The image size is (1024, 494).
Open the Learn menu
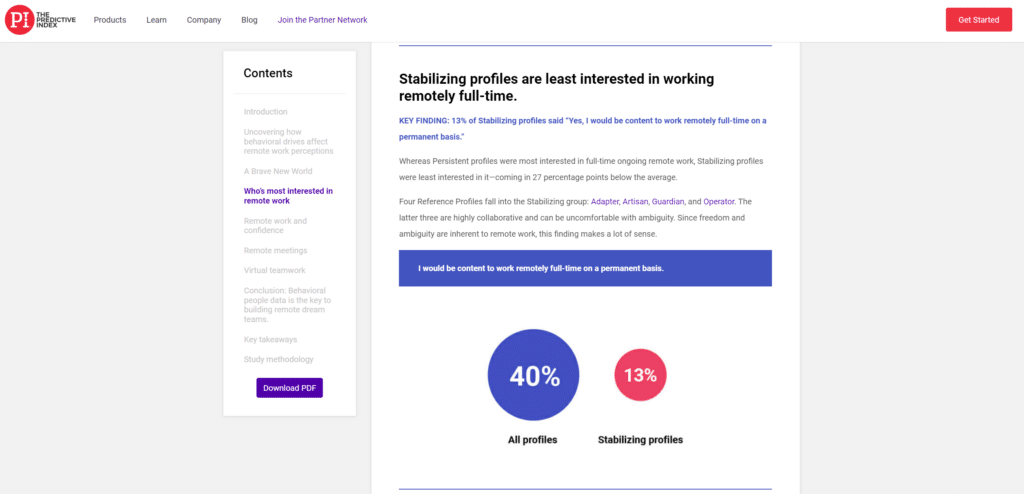(156, 20)
